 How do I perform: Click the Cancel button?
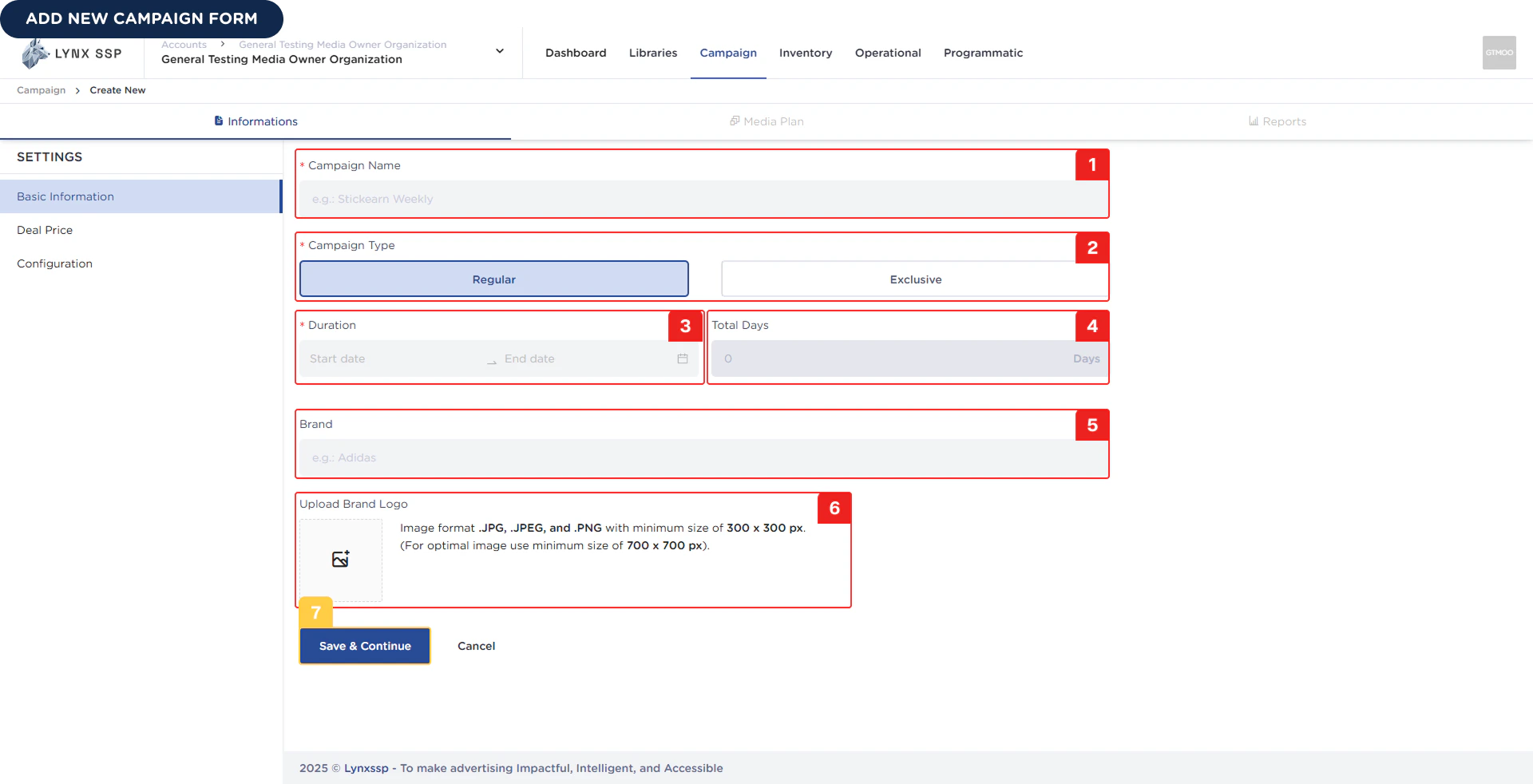[476, 646]
